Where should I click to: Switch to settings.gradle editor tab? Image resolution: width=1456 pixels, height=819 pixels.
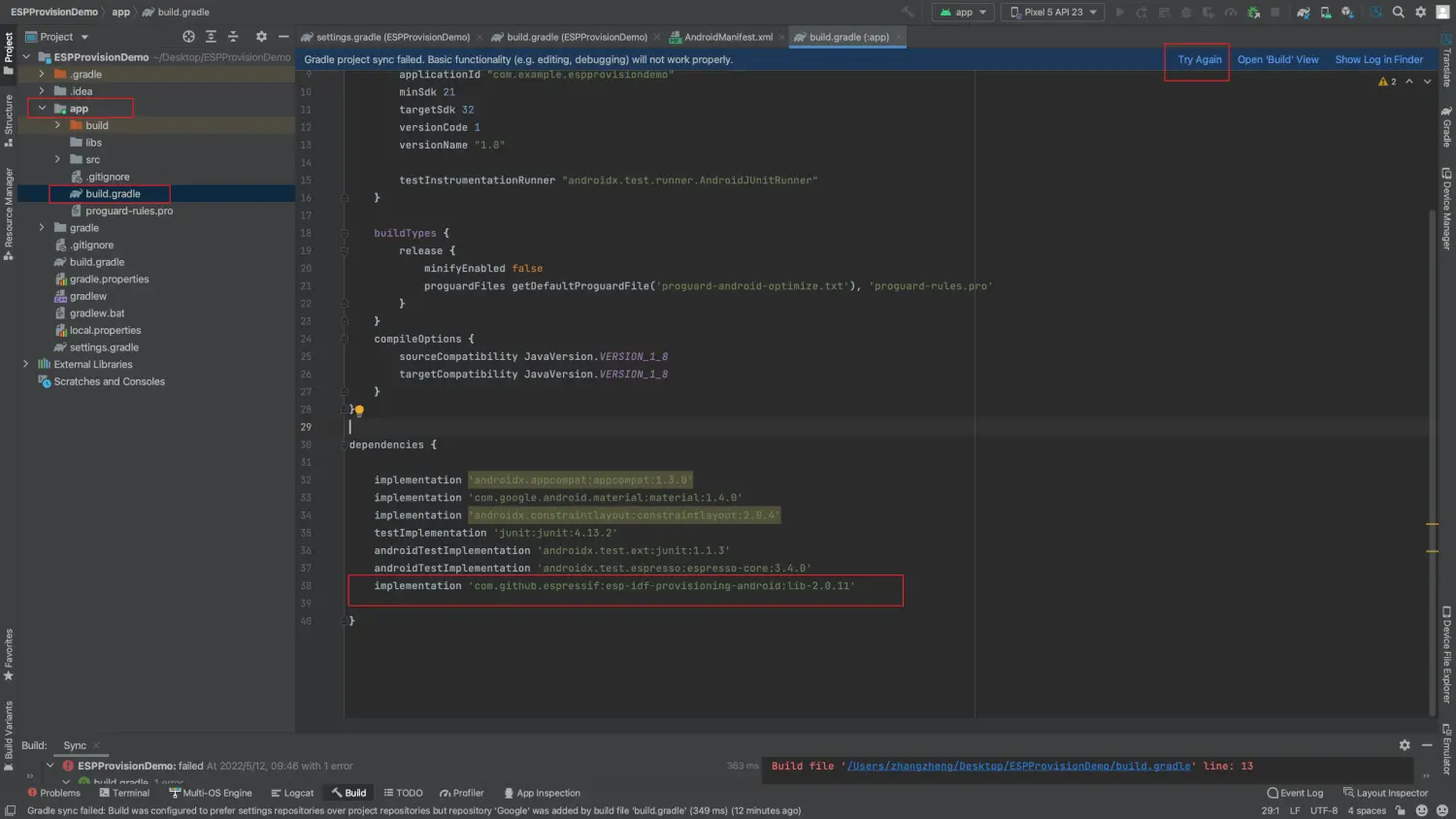coord(392,37)
